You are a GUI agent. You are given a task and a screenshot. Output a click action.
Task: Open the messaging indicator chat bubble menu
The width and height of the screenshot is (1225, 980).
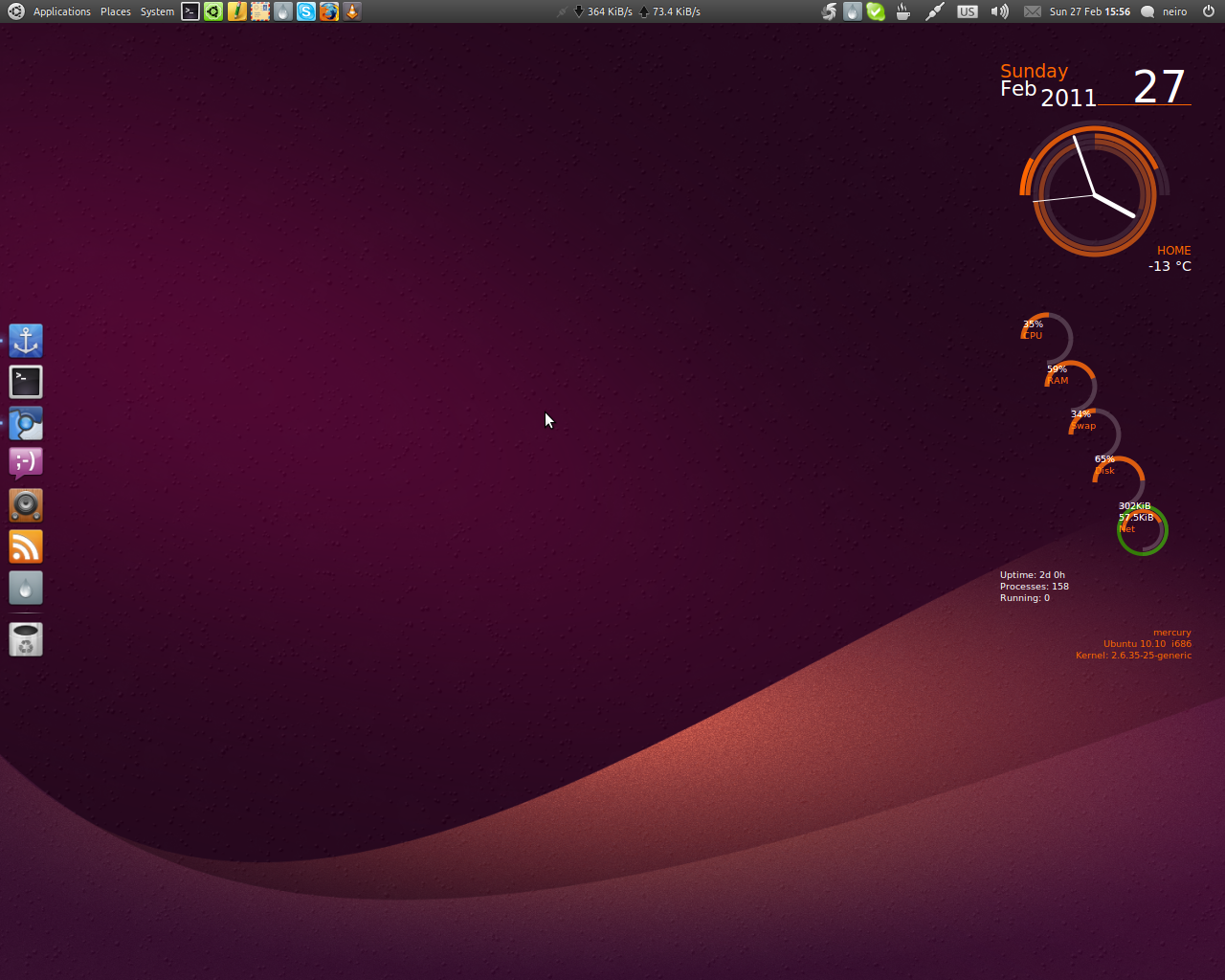[1145, 11]
